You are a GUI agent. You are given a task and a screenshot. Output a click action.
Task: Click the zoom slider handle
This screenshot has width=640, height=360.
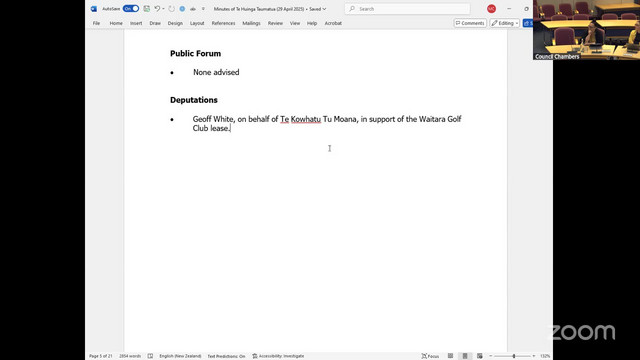point(514,356)
